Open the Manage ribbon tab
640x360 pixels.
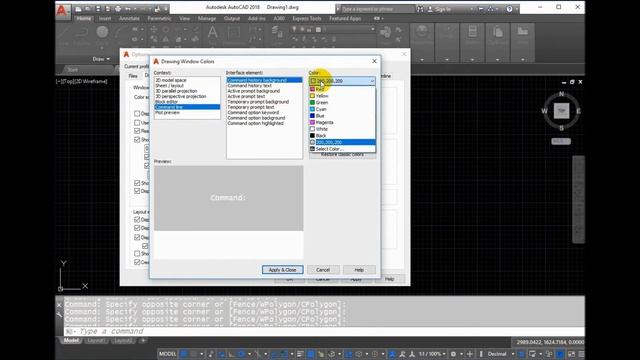point(207,18)
